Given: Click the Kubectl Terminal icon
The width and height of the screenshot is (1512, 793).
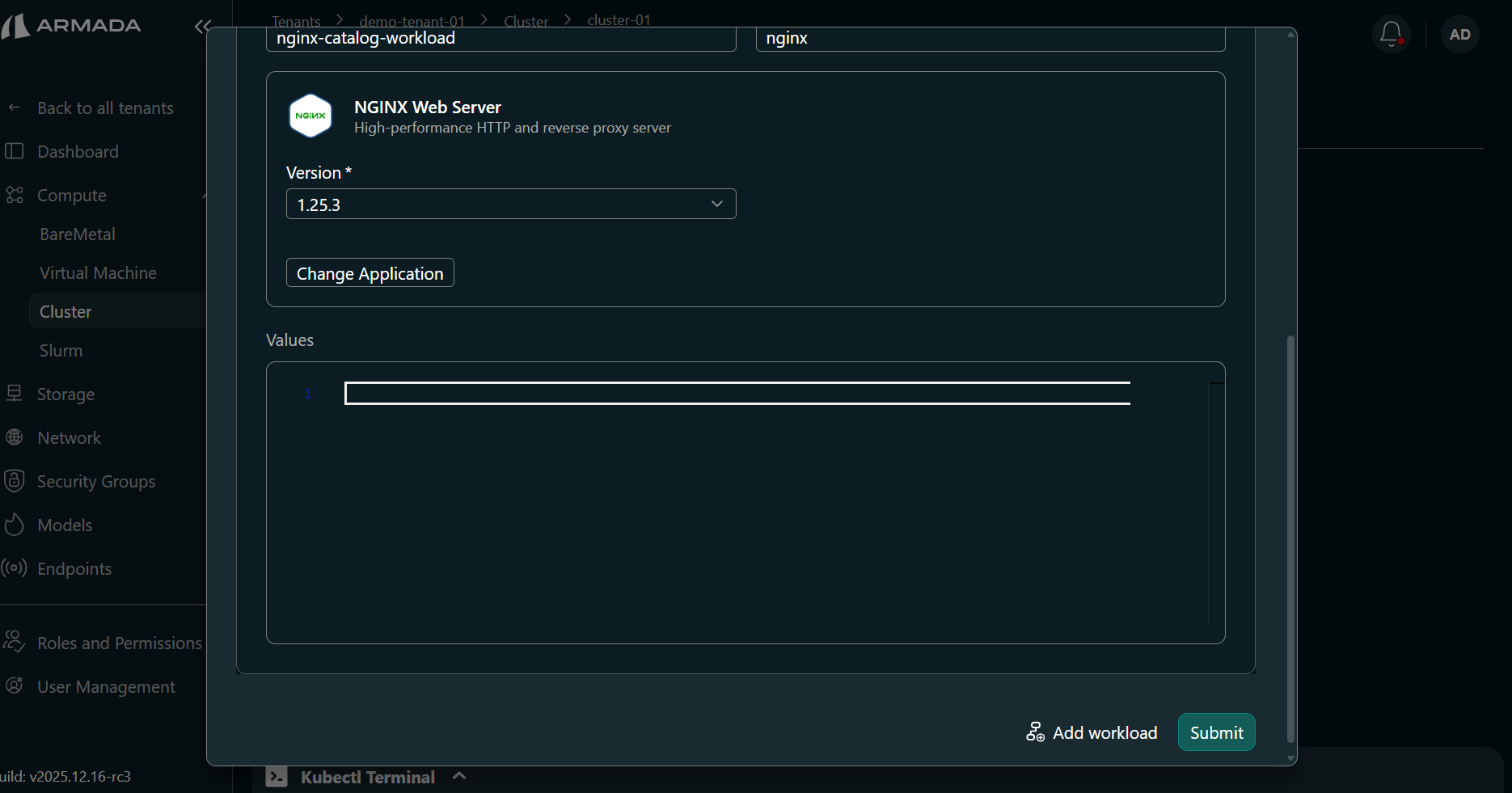Looking at the screenshot, I should [276, 776].
